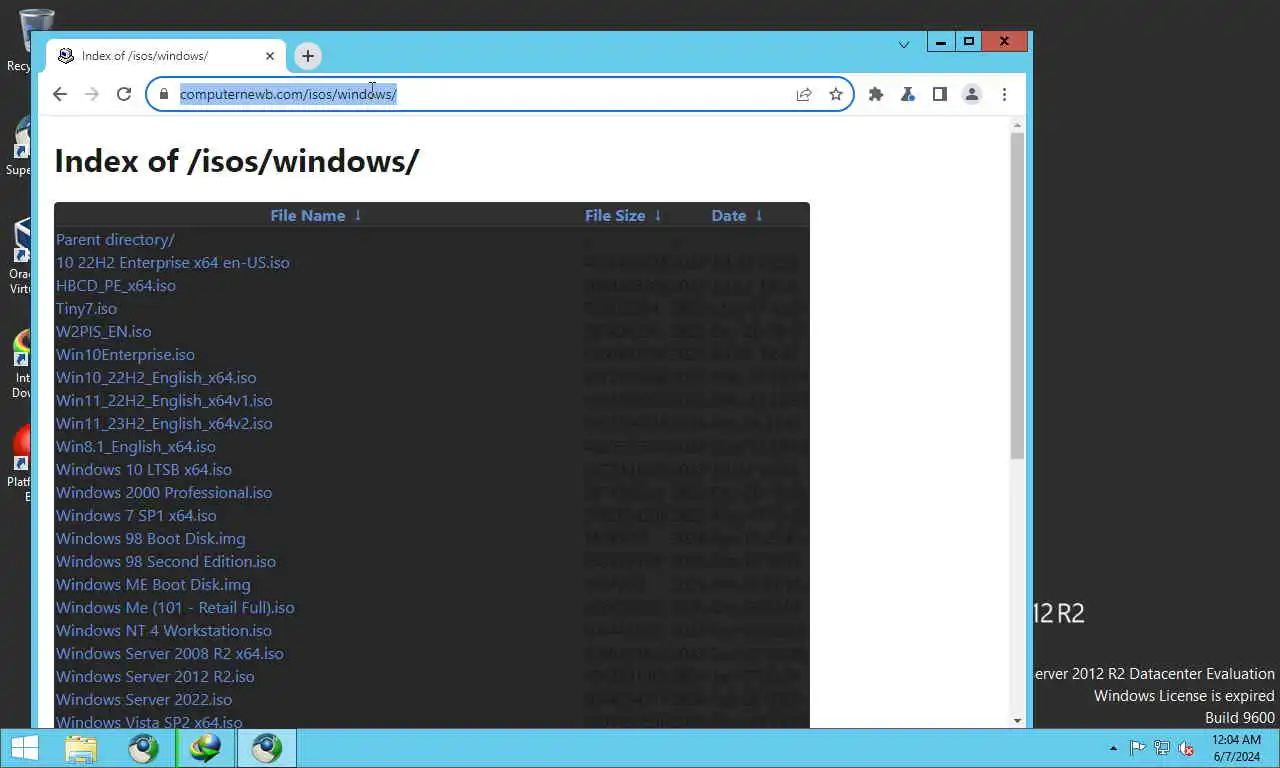Open the Win10Enterprise.iso link
This screenshot has width=1280, height=768.
[x=125, y=355]
